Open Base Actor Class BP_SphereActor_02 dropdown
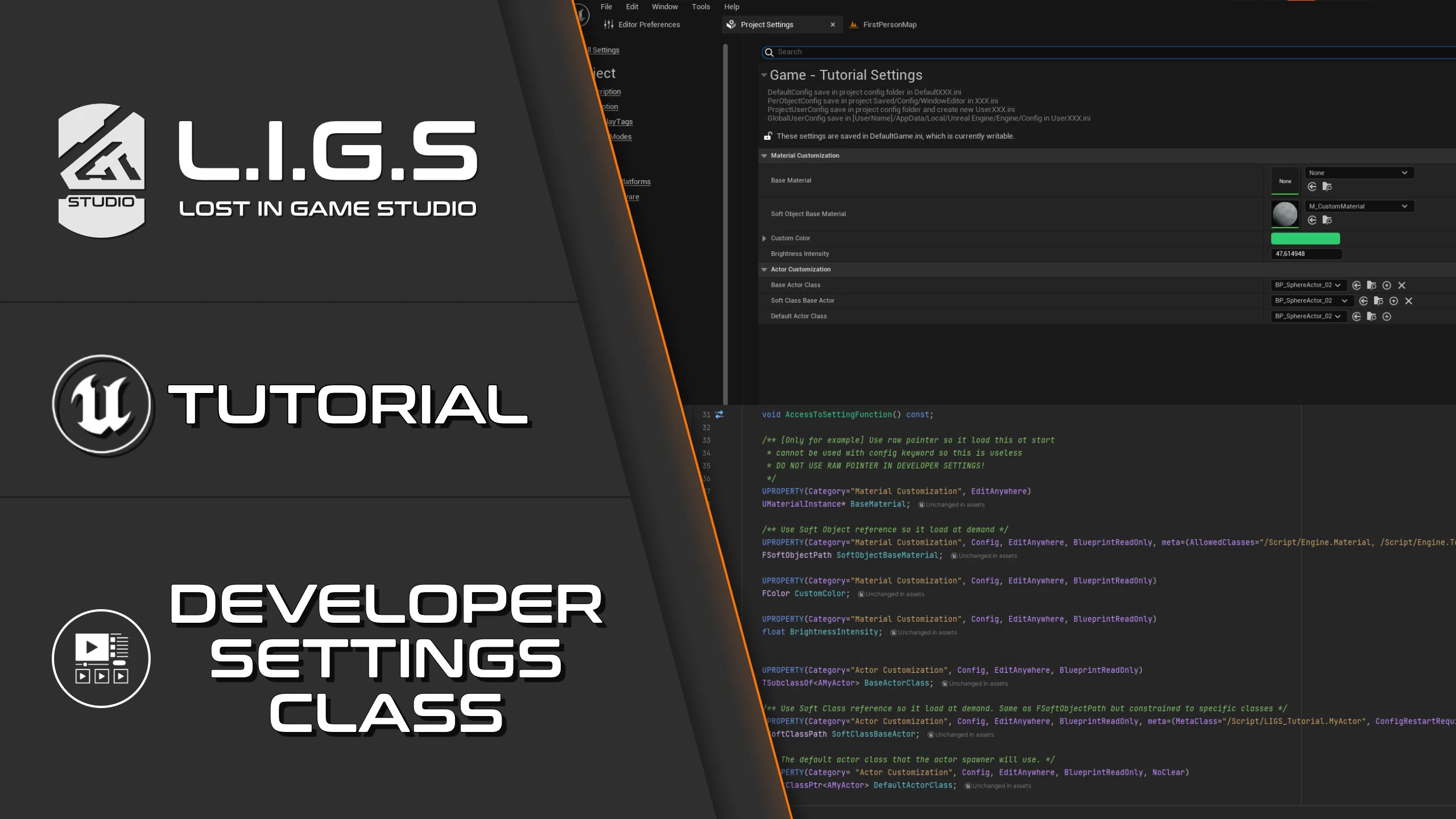 tap(1309, 285)
